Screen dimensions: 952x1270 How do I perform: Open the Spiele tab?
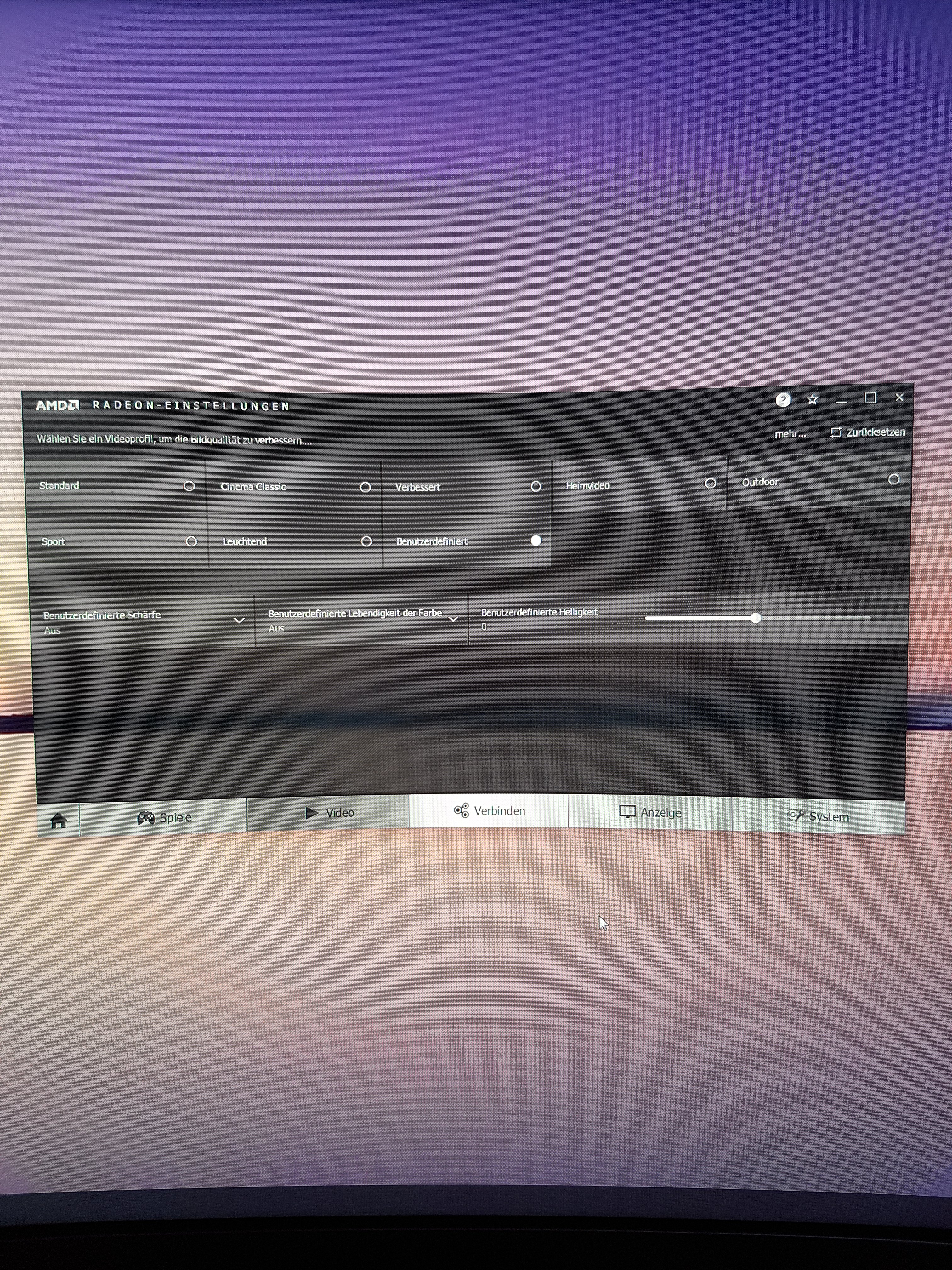[x=164, y=818]
